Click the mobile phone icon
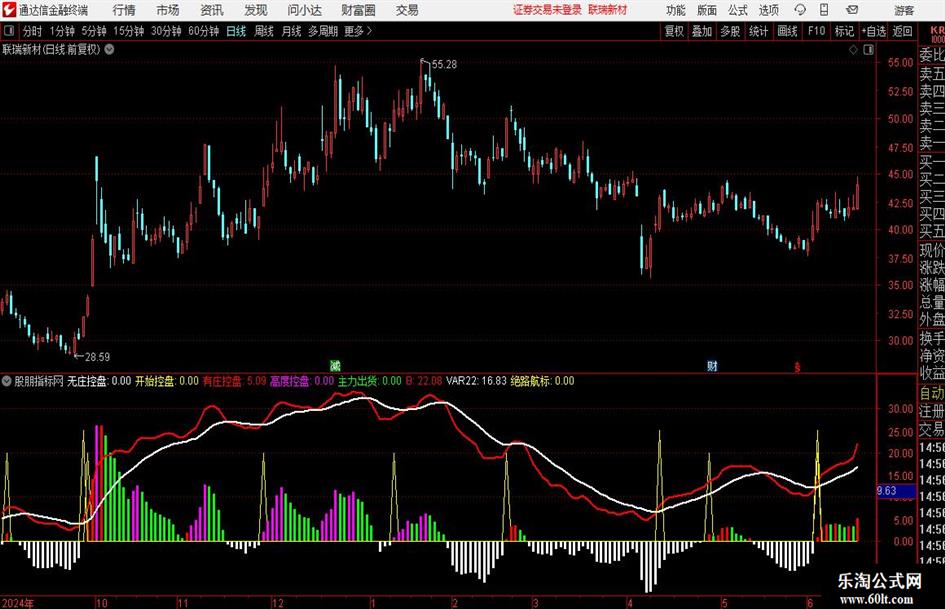The height and width of the screenshot is (609, 945). [824, 10]
